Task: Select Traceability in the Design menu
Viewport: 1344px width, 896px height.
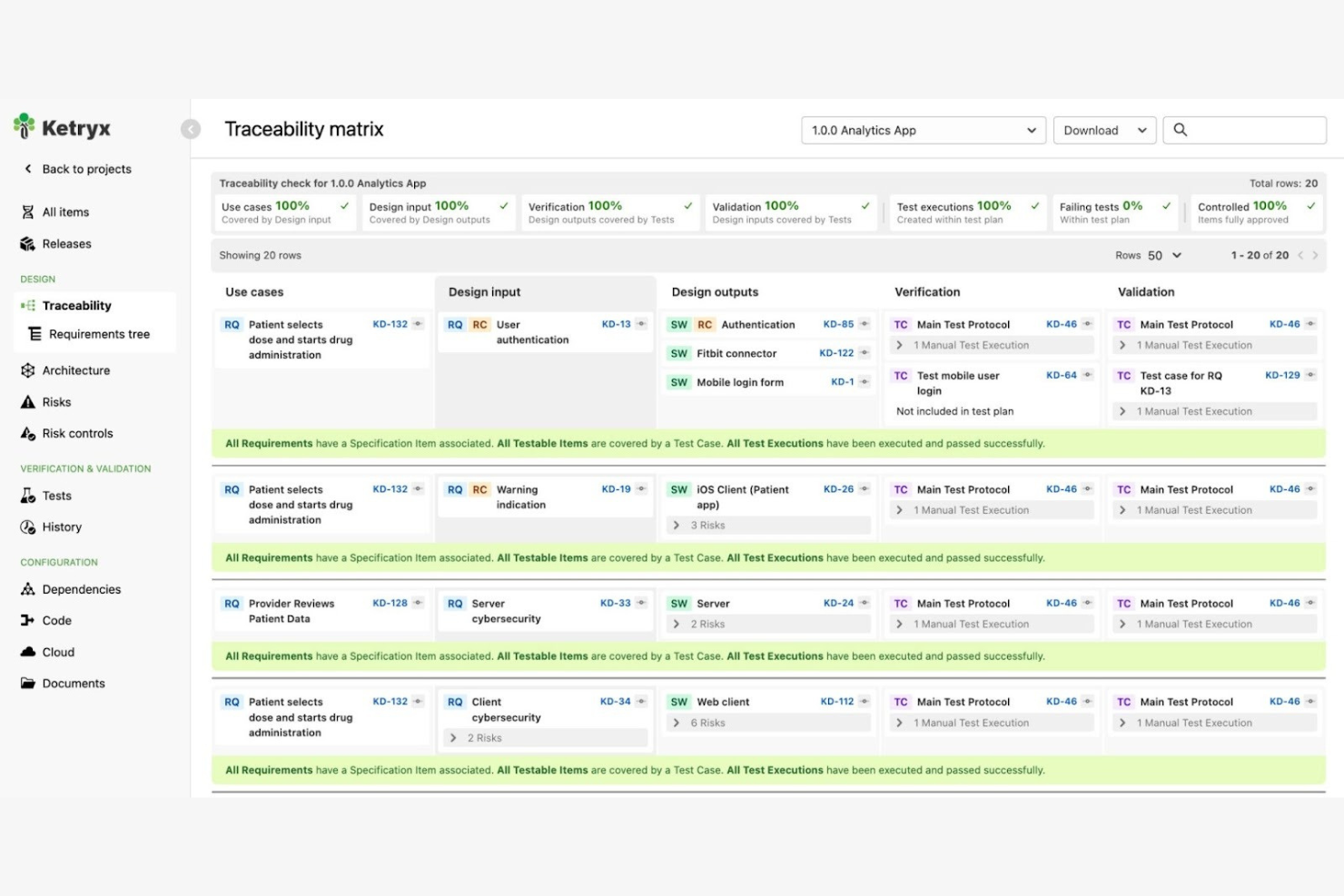Action: (x=76, y=305)
